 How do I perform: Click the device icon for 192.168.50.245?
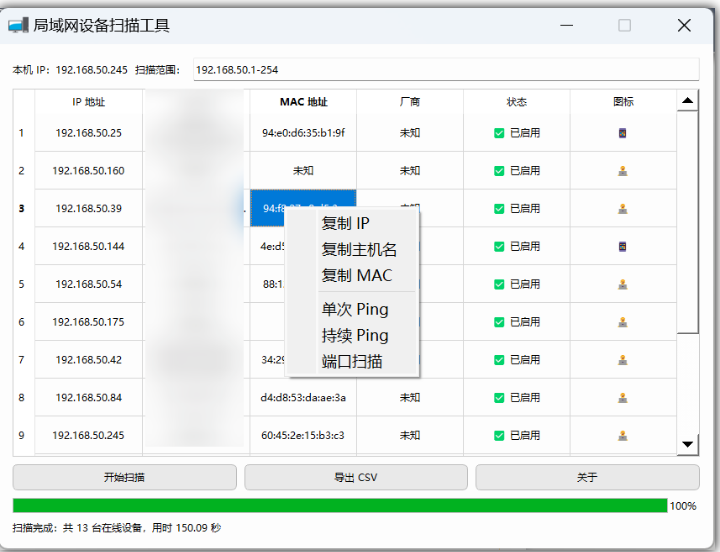tap(623, 436)
